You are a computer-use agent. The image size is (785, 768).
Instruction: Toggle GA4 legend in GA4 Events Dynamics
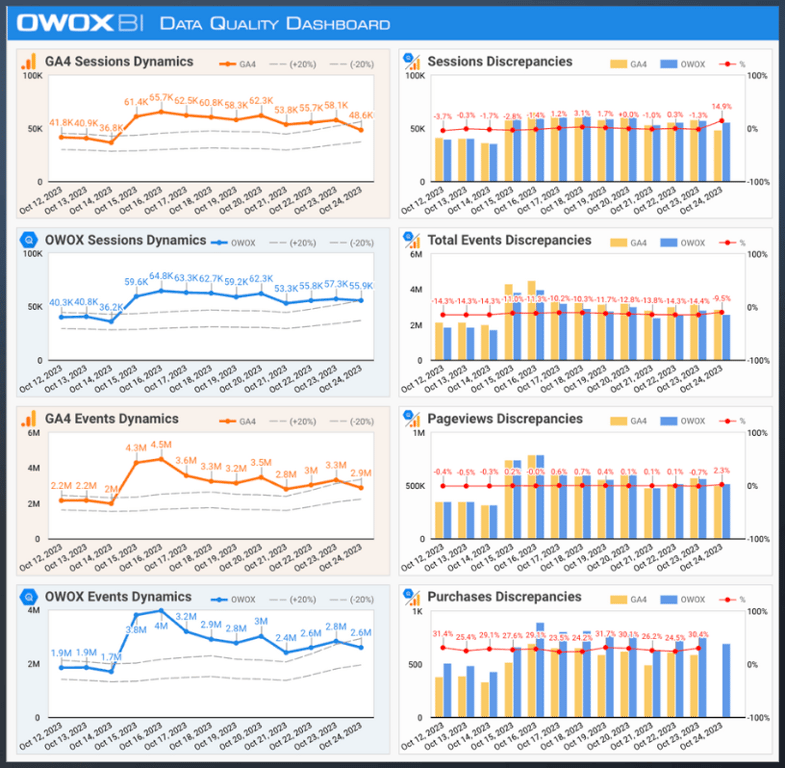click(238, 422)
